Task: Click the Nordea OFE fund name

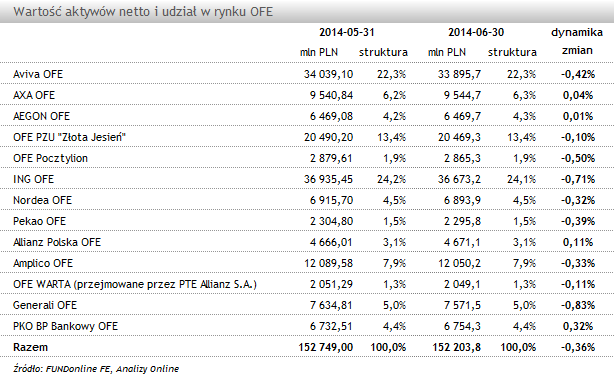Action: click(42, 200)
